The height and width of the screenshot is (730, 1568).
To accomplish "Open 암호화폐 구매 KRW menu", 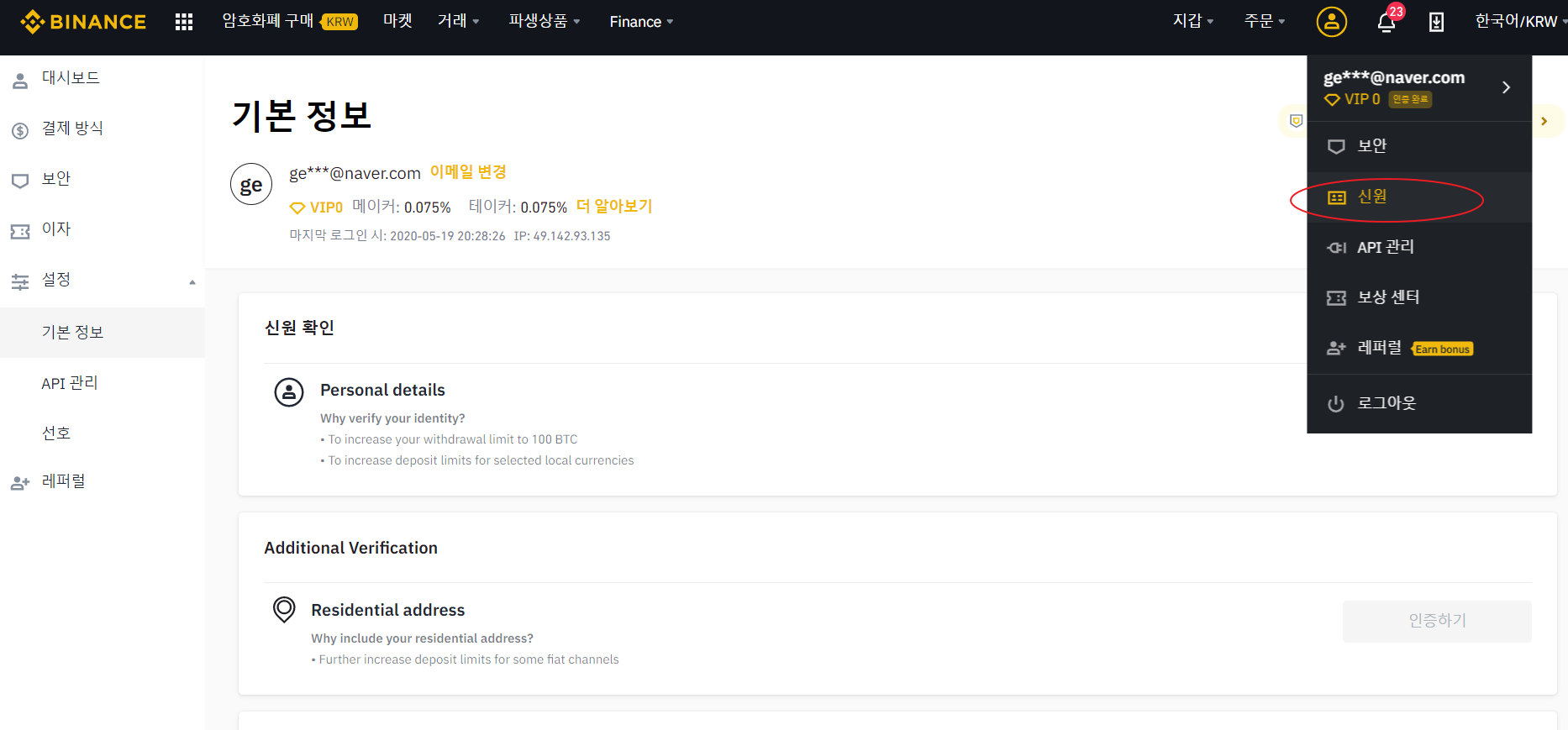I will [290, 21].
